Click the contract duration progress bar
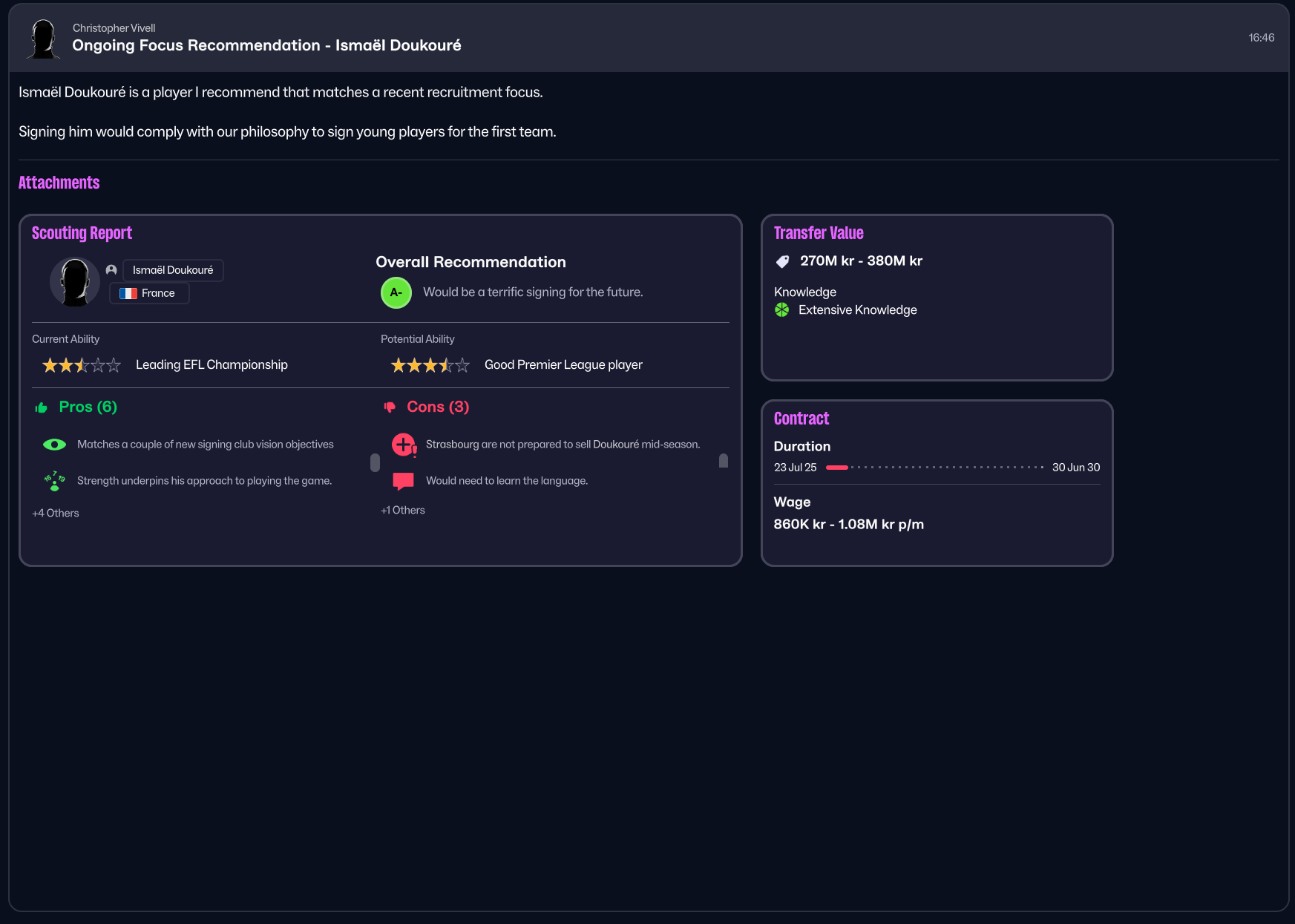This screenshot has width=1295, height=924. coord(934,468)
